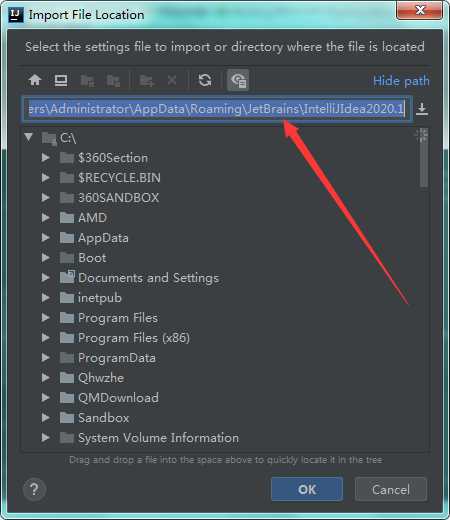This screenshot has width=450, height=520.
Task: Click the Hide path link
Action: click(401, 81)
